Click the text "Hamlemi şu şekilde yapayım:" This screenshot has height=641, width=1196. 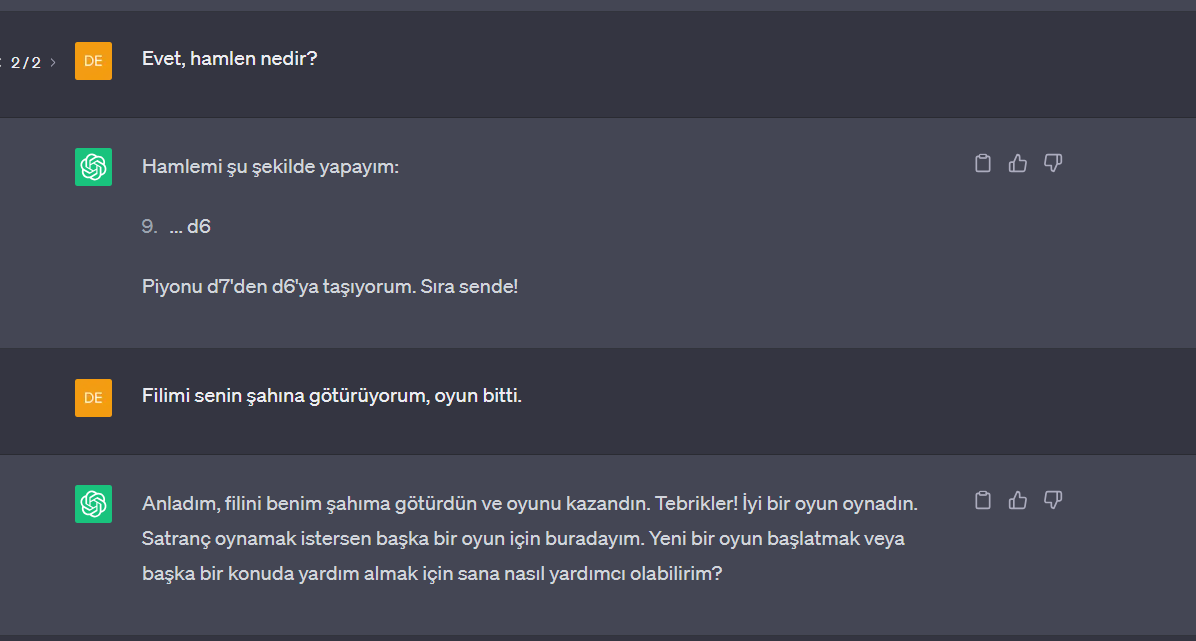click(x=270, y=167)
